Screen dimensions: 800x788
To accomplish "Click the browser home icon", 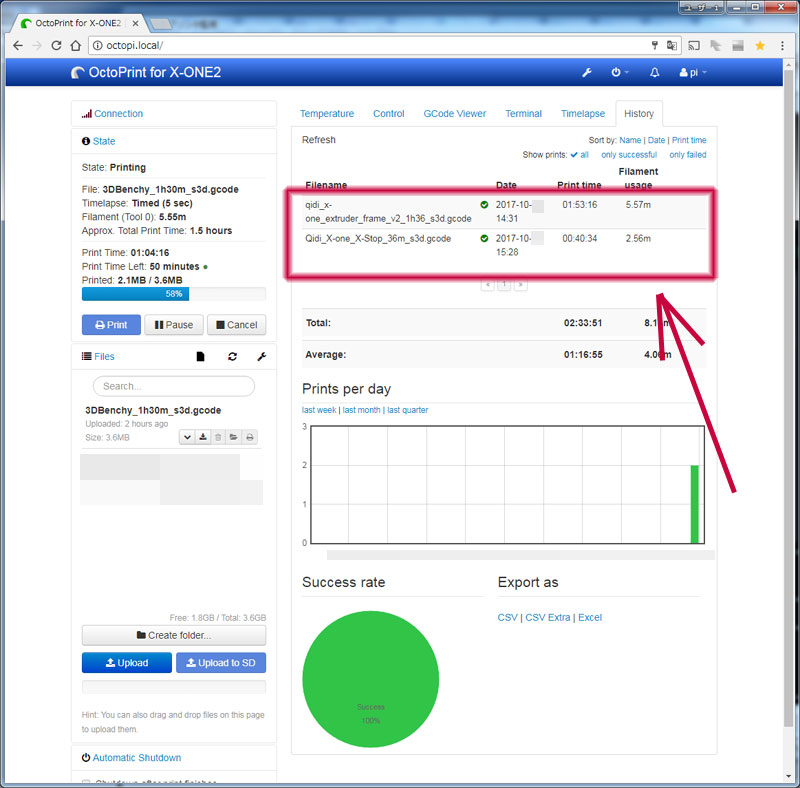I will pyautogui.click(x=76, y=45).
